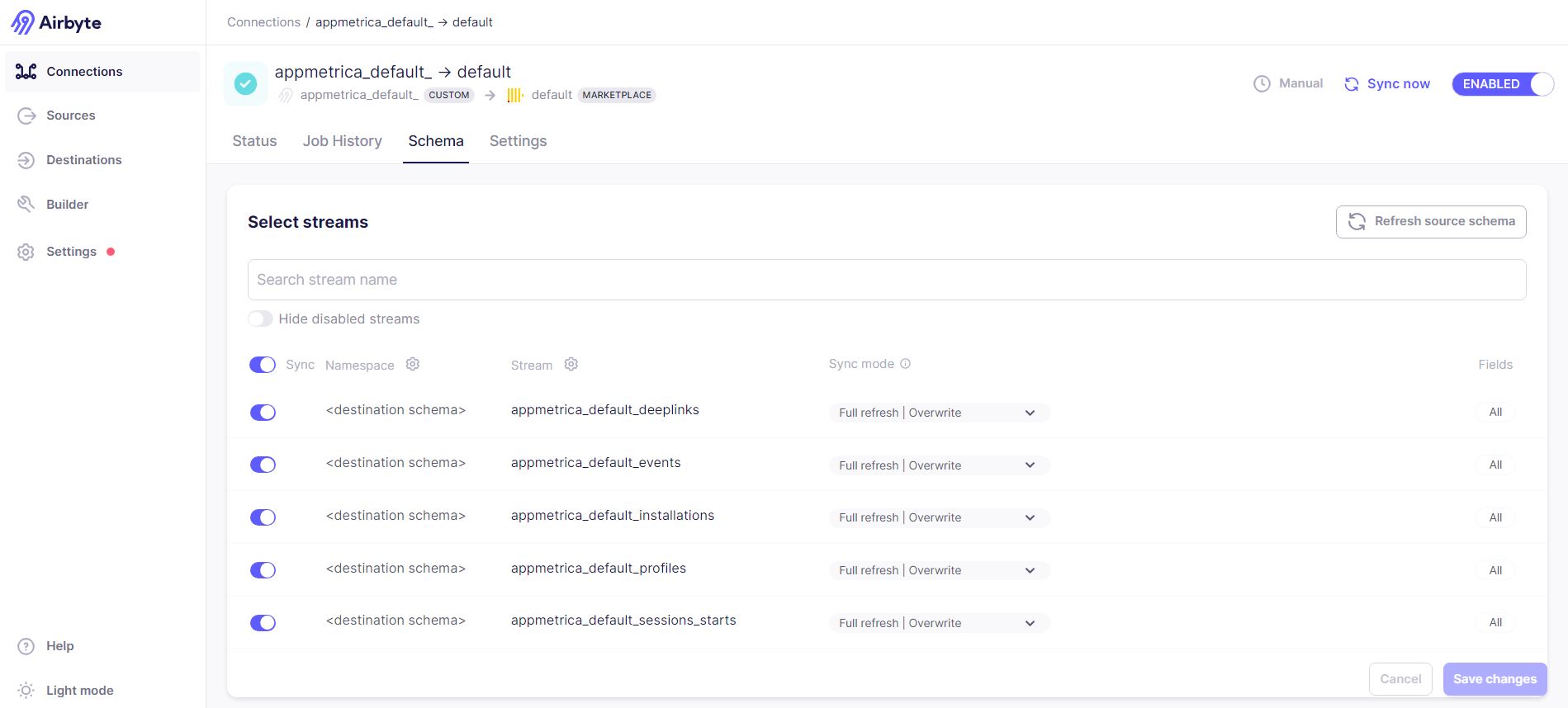Click the Cancel button
Screen dimensions: 1568x708
(1401, 679)
